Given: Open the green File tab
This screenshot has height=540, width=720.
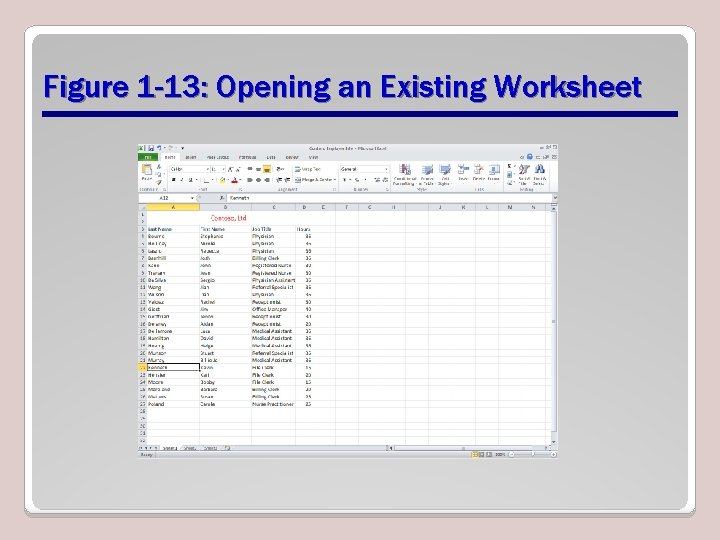Looking at the screenshot, I should point(147,157).
